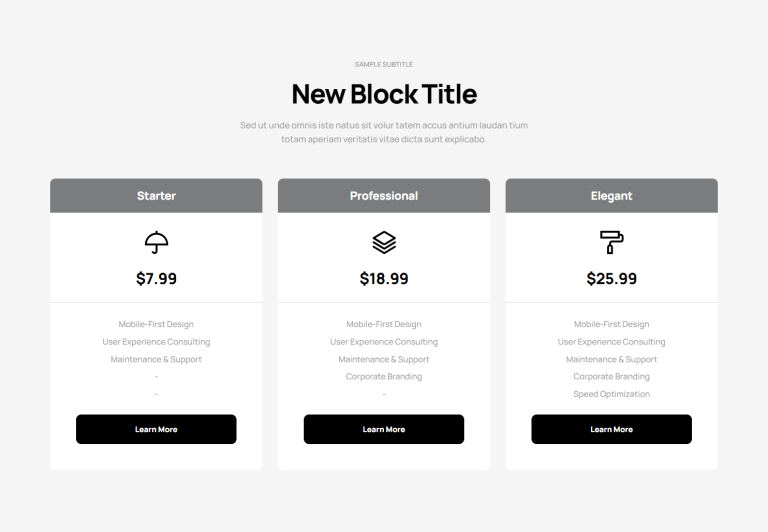Click the $18.99 price

pyautogui.click(x=384, y=279)
